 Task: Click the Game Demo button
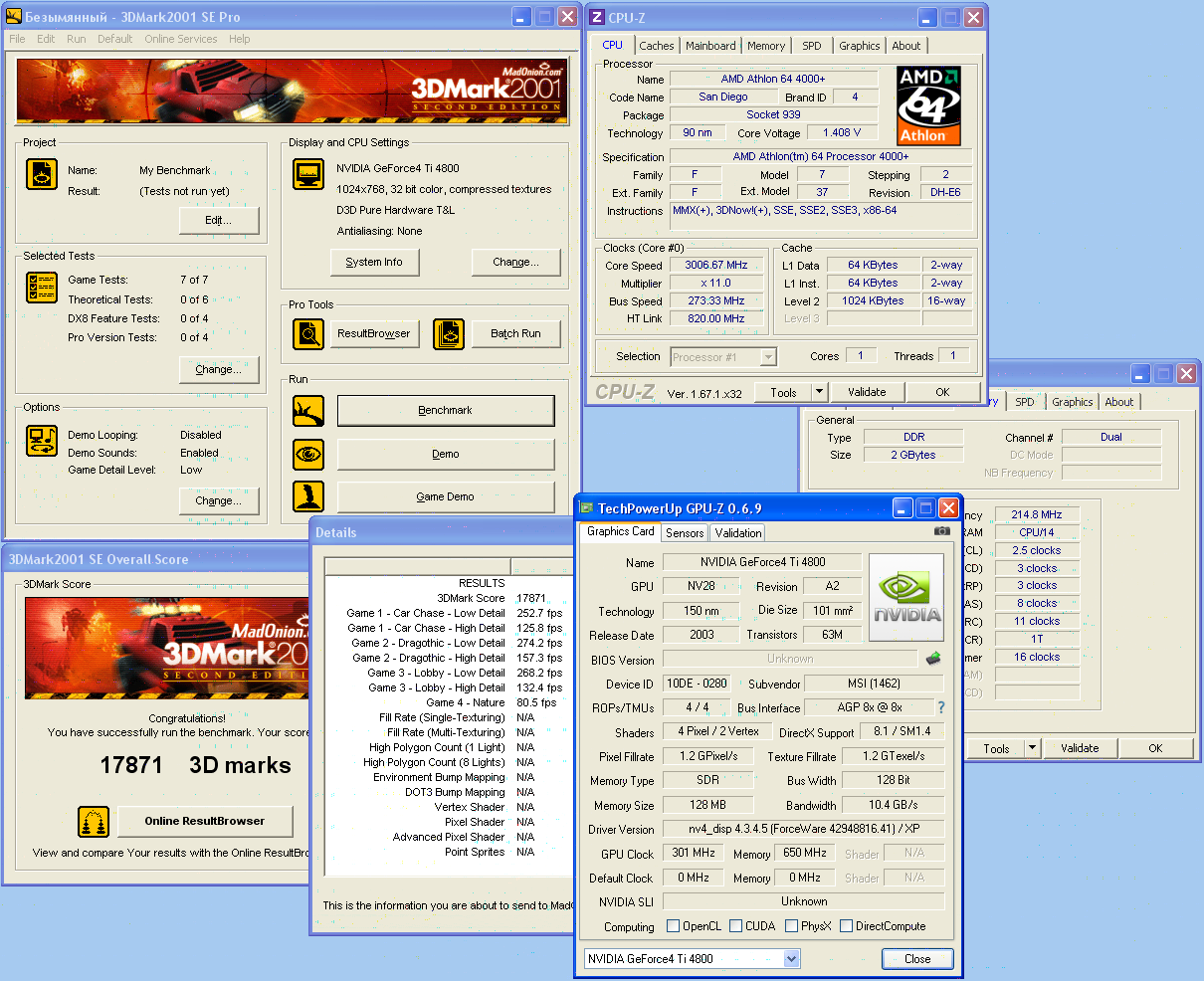coord(446,496)
